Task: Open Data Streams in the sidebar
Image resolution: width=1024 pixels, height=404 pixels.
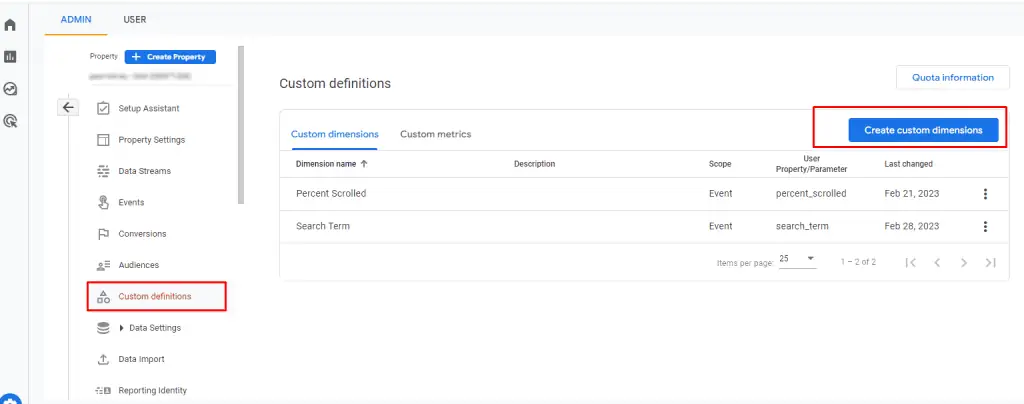Action: 144,171
